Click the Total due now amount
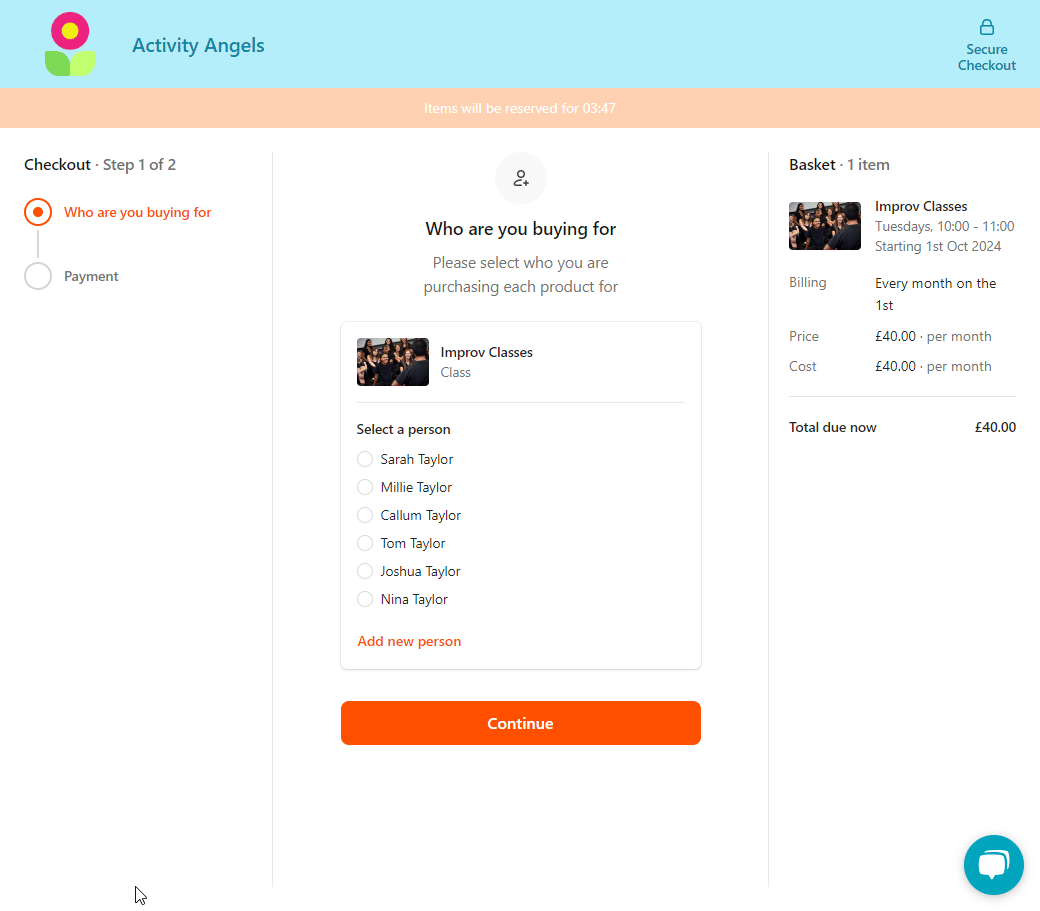1040x911 pixels. (x=995, y=427)
